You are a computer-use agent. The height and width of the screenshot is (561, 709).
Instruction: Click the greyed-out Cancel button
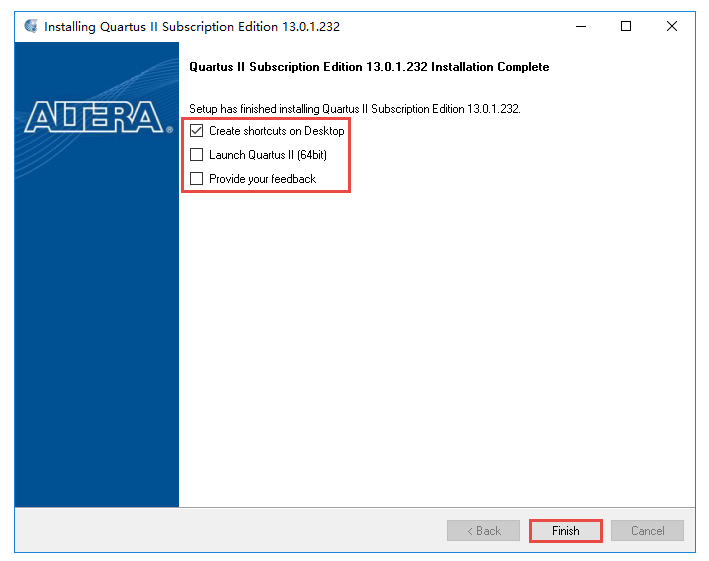click(647, 531)
